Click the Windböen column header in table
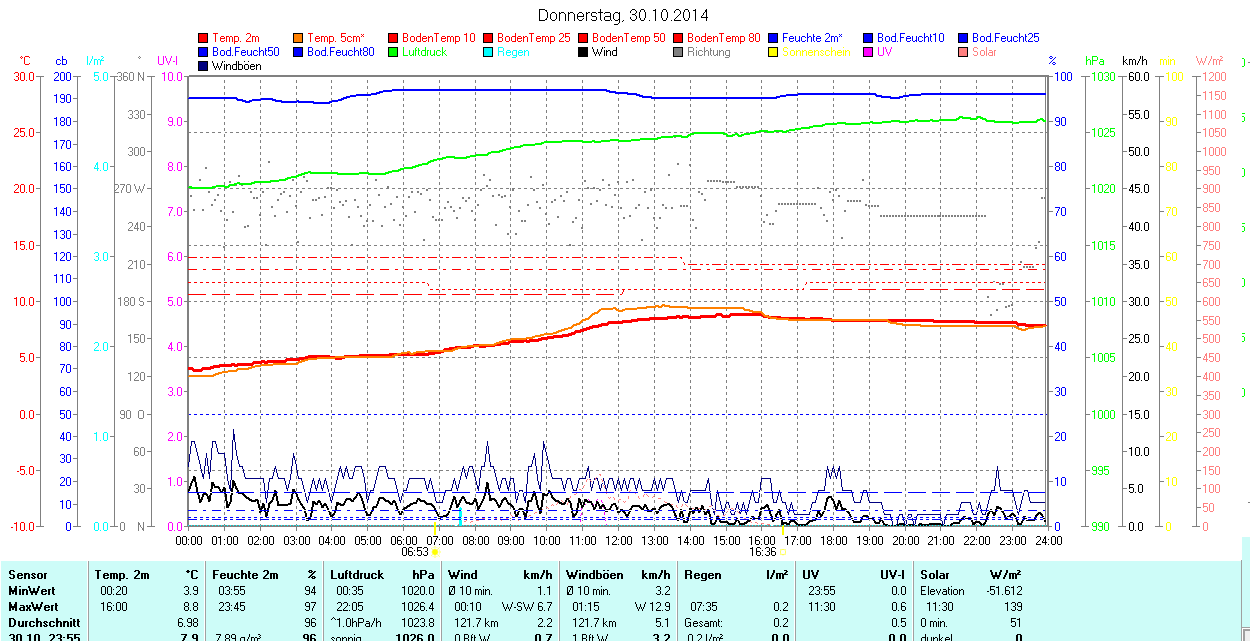The image size is (1250, 641). click(595, 575)
